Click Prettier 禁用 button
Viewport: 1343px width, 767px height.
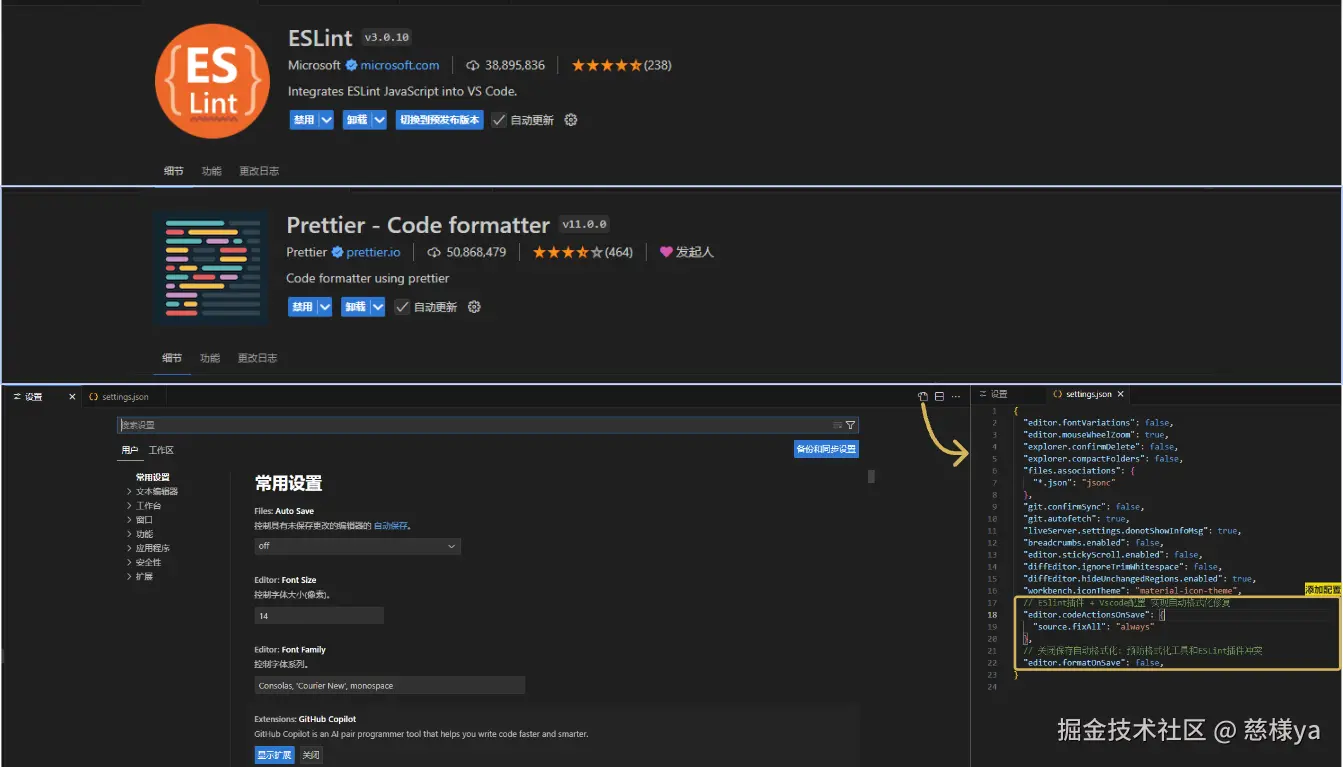point(302,307)
